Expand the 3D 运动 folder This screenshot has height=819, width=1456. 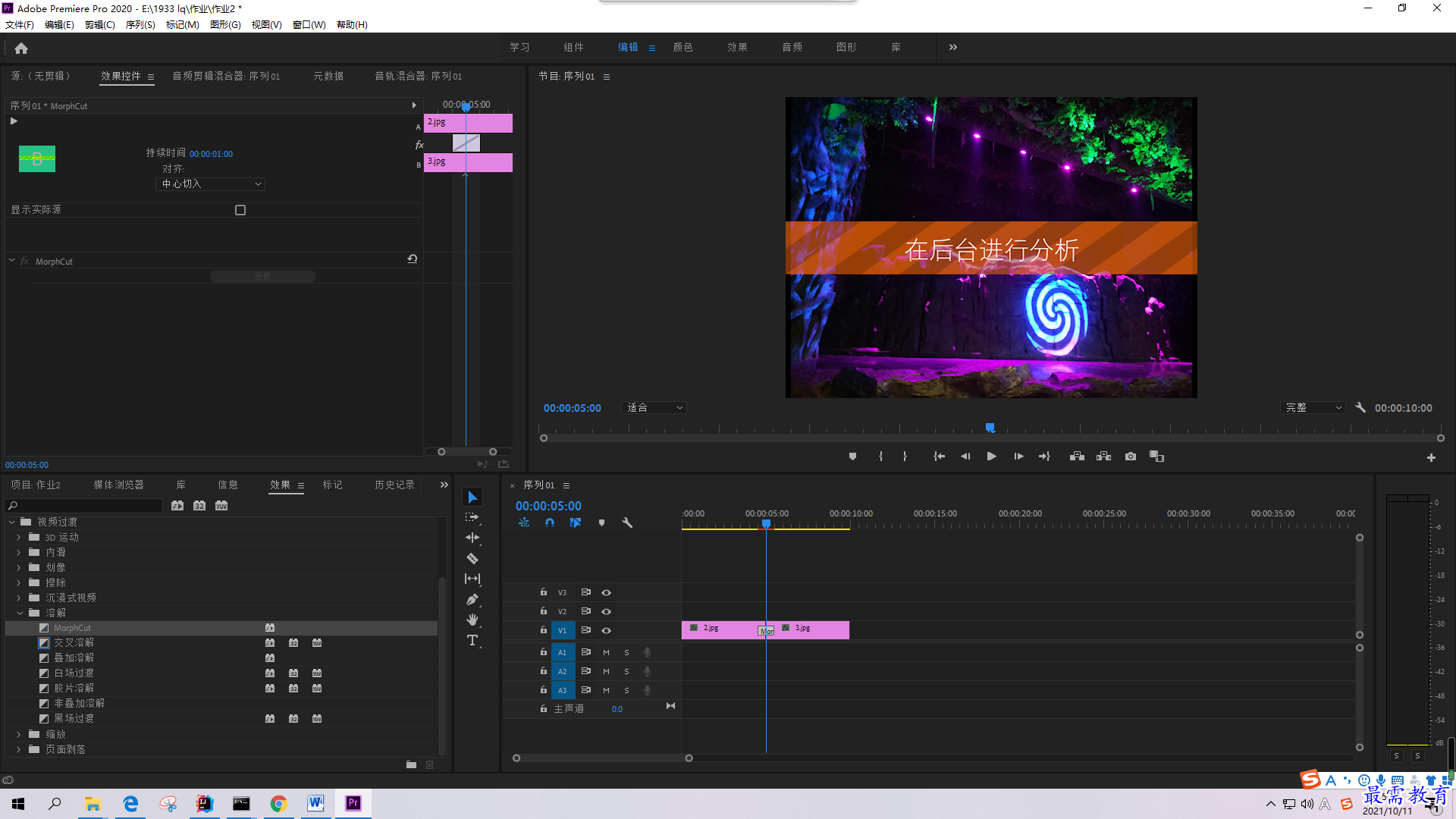click(x=19, y=537)
